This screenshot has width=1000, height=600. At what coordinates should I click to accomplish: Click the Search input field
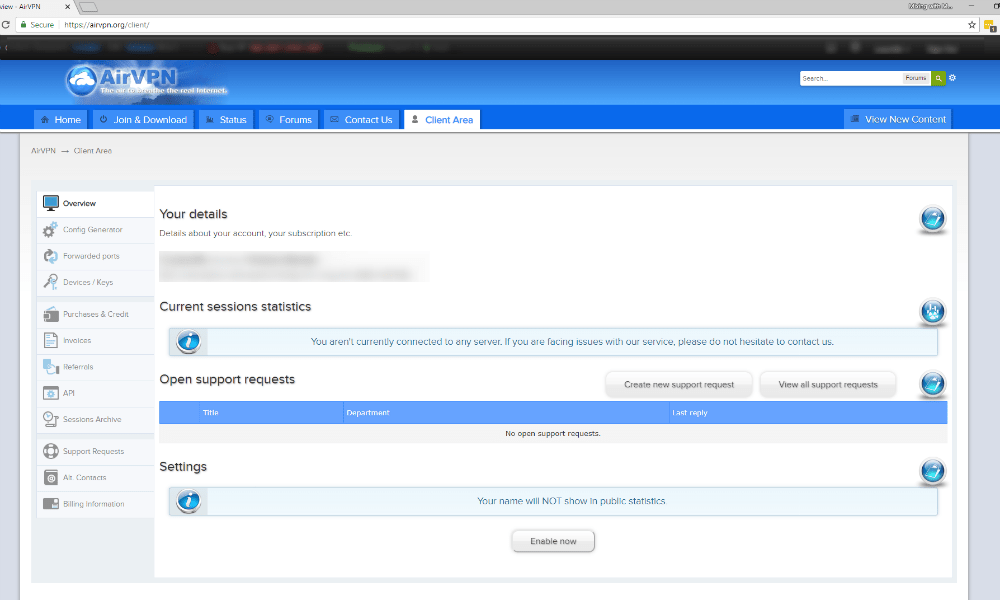click(x=851, y=78)
